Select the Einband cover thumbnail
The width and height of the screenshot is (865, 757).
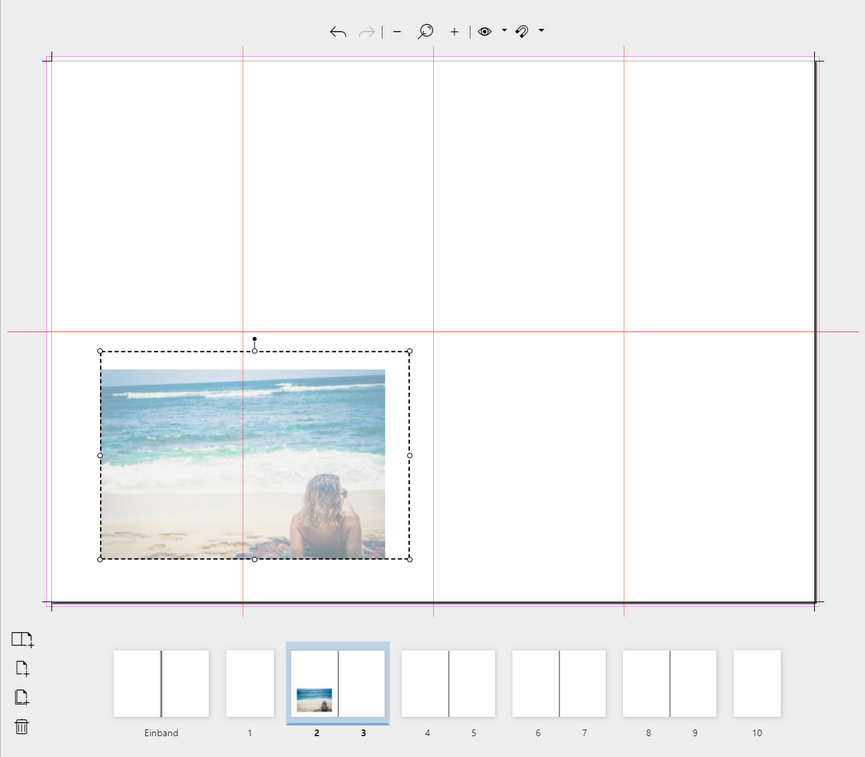coord(161,684)
